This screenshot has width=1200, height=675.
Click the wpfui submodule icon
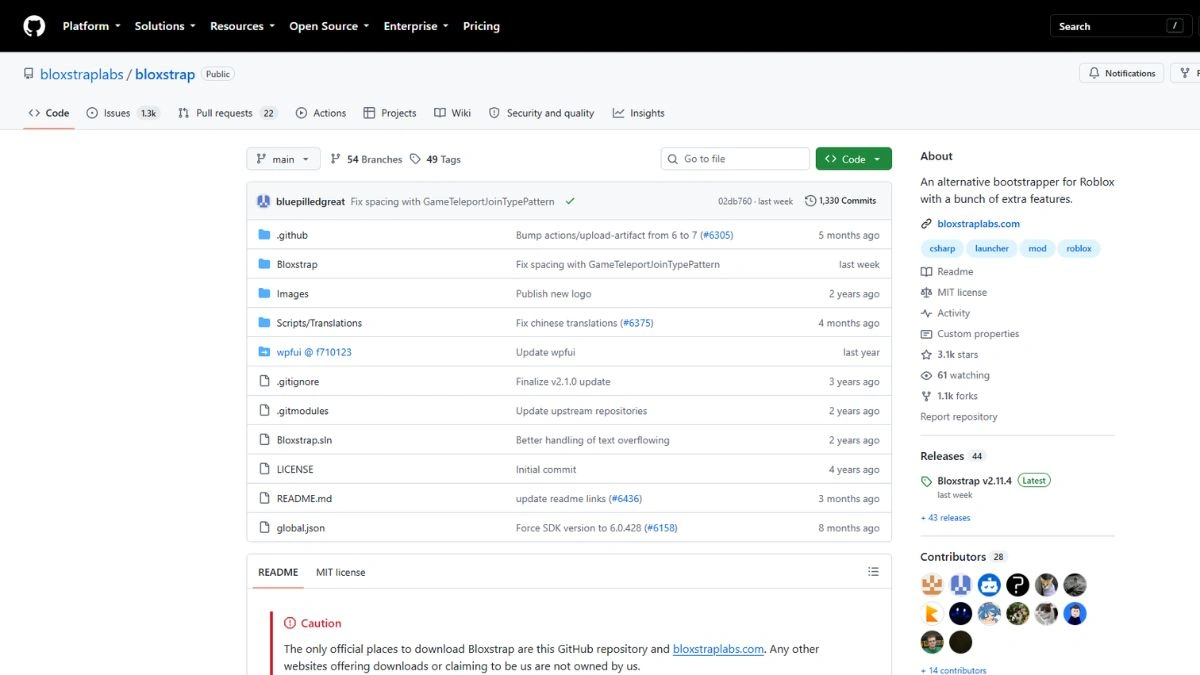pos(264,352)
